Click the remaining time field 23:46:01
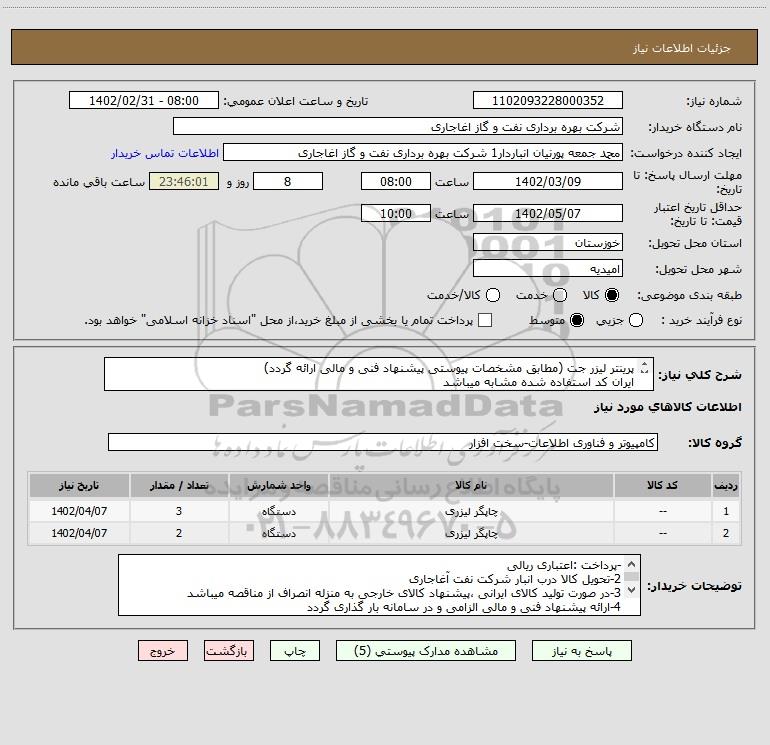This screenshot has width=770, height=745. pos(184,181)
